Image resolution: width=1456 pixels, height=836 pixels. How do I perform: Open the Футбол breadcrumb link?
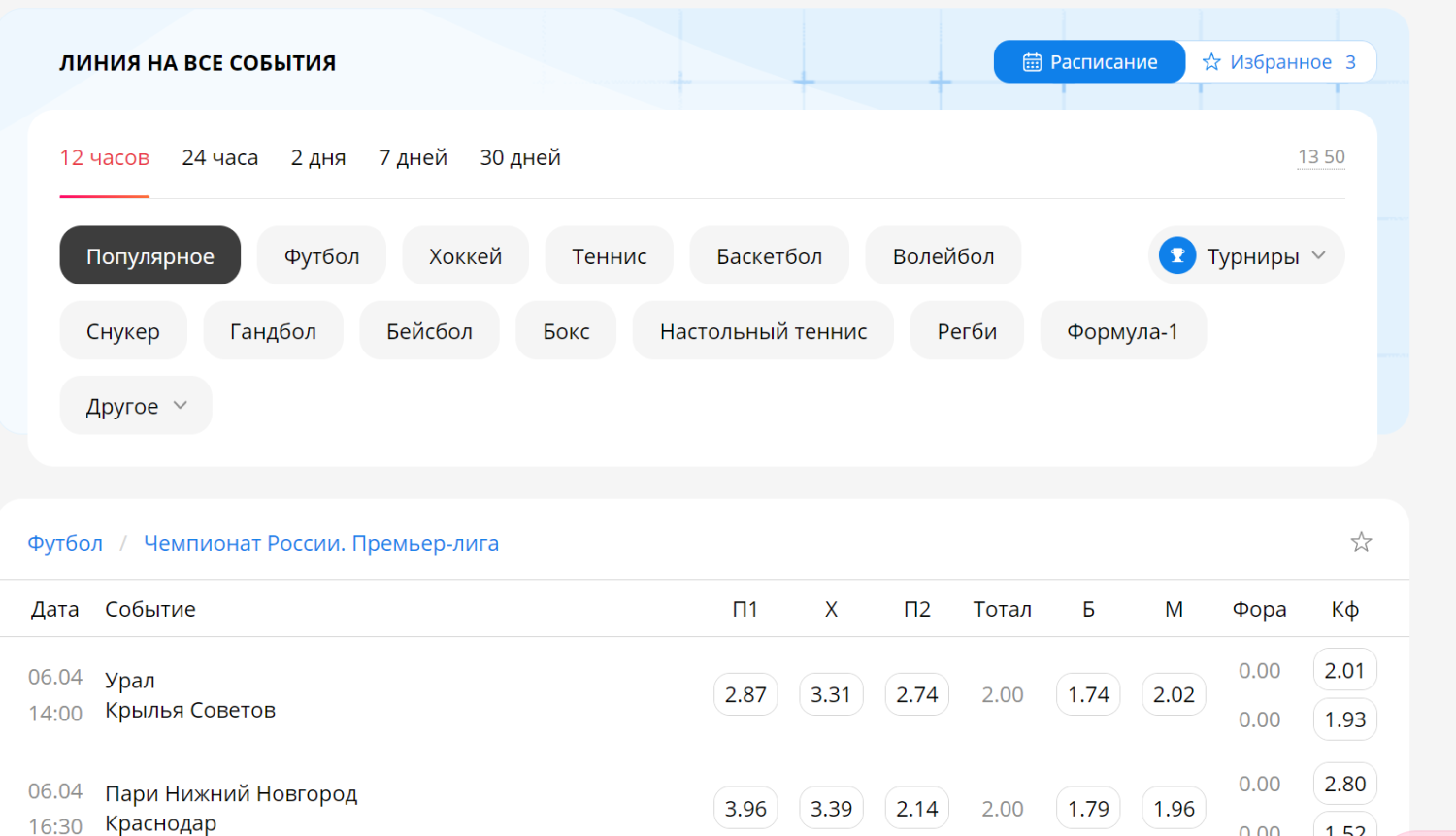coord(65,544)
